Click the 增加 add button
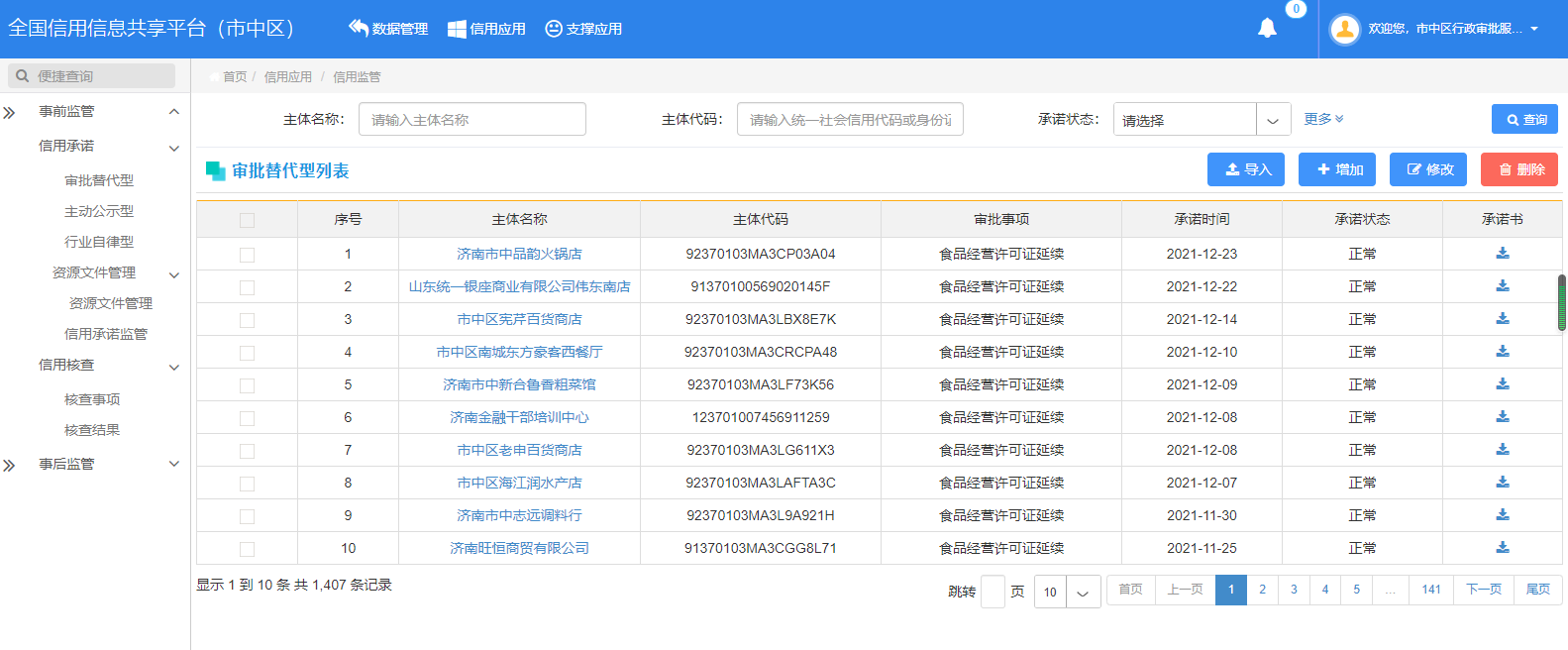Image resolution: width=1568 pixels, height=650 pixels. [x=1337, y=169]
